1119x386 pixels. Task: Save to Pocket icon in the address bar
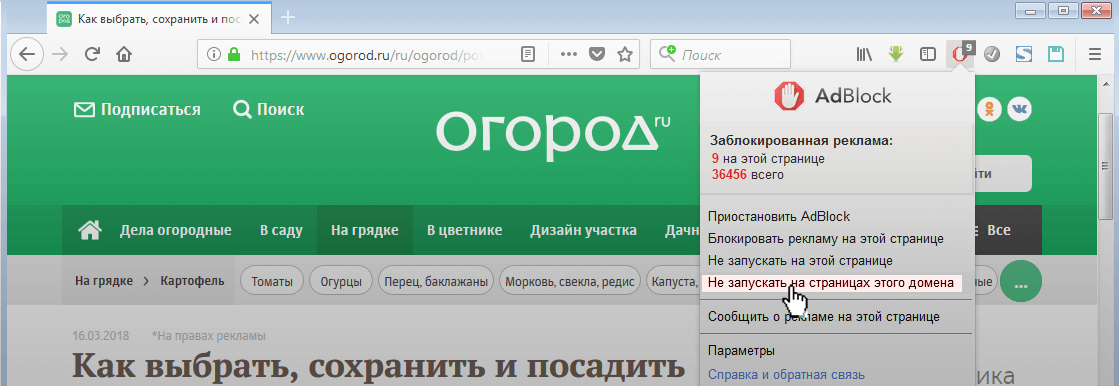pyautogui.click(x=597, y=54)
